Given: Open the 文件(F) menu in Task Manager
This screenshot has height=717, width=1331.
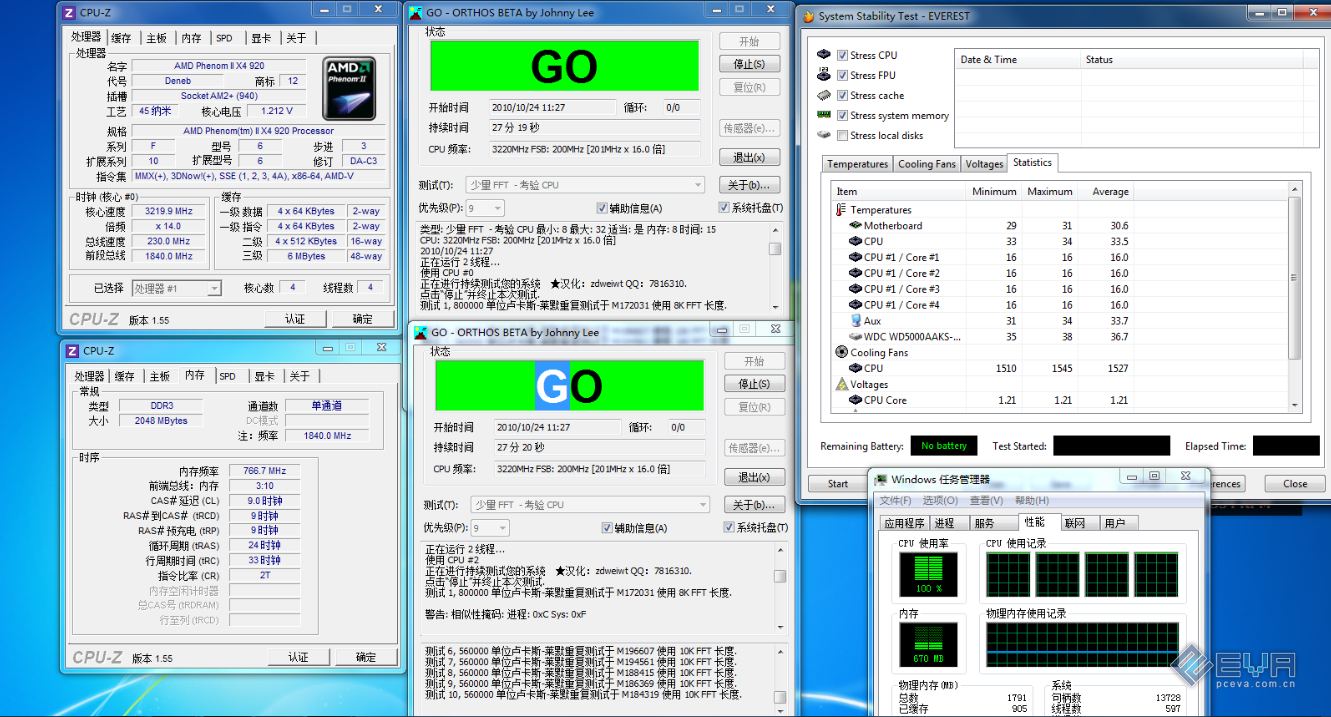Looking at the screenshot, I should click(x=896, y=500).
